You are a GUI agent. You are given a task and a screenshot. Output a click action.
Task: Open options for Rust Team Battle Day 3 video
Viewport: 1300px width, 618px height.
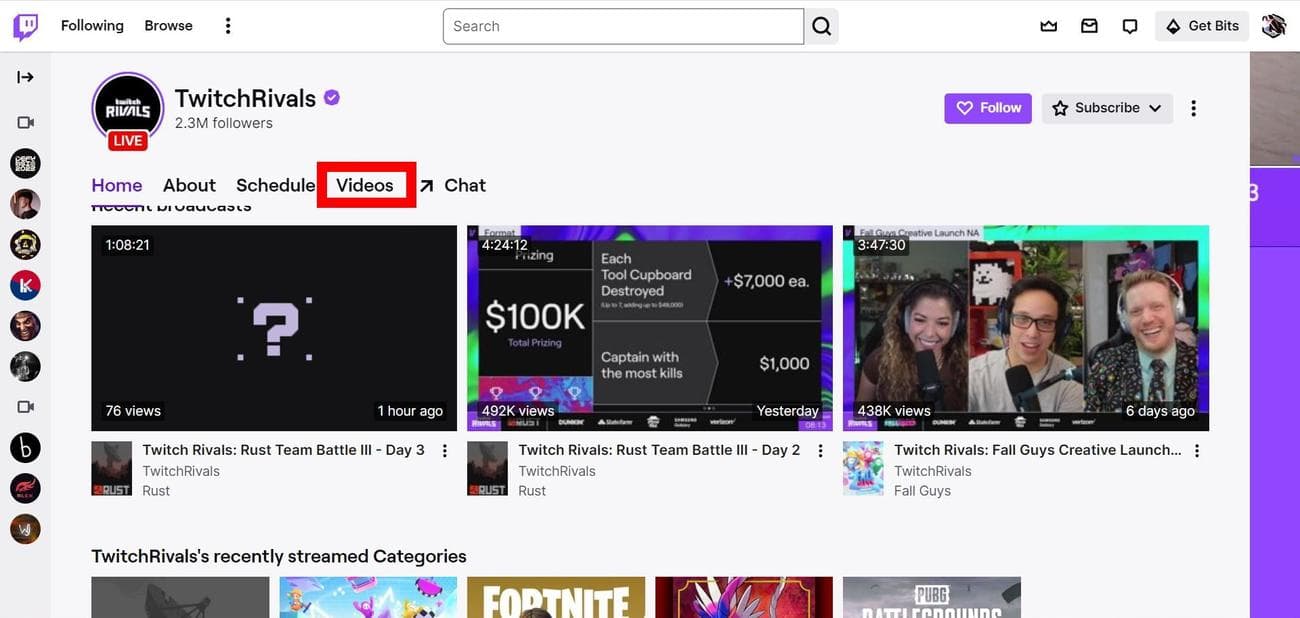(445, 451)
